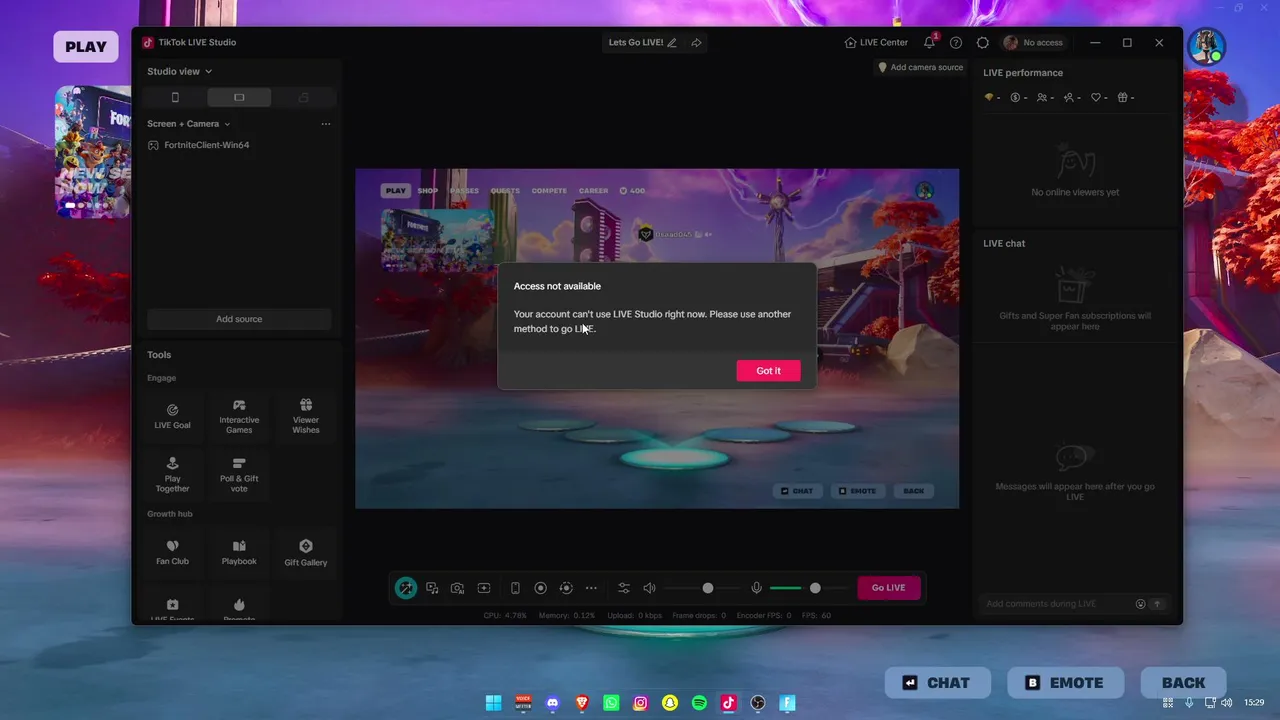1280x720 pixels.
Task: Open WhatsApp from the taskbar
Action: 611,703
